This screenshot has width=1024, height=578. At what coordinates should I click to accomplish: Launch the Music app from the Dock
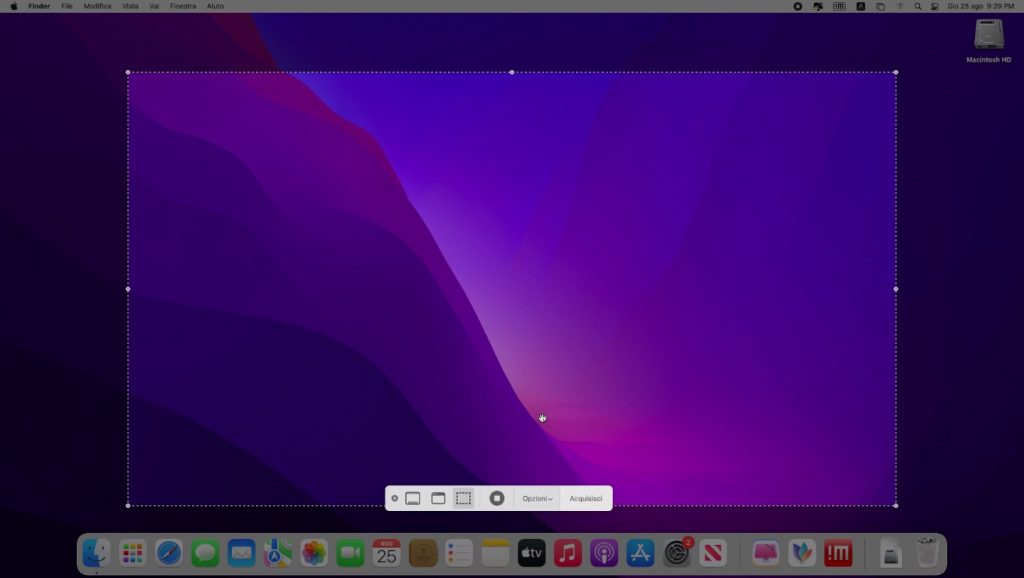tap(568, 552)
